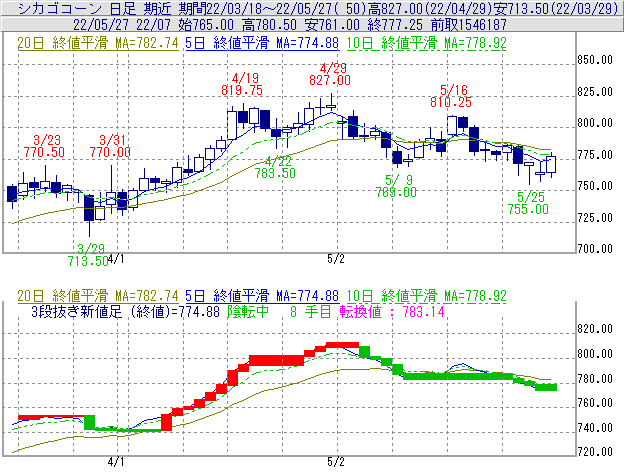Click the date and contract 22/05/27 22/07

(122, 25)
